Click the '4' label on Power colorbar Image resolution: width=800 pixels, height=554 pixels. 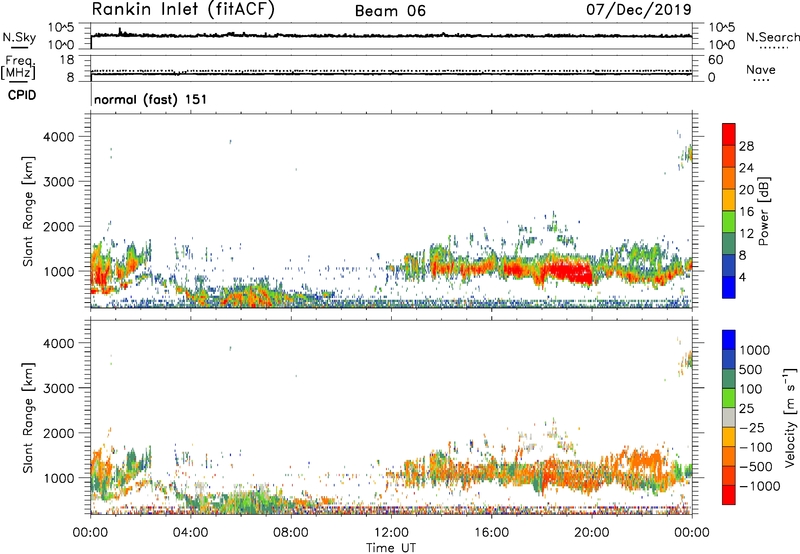(743, 278)
